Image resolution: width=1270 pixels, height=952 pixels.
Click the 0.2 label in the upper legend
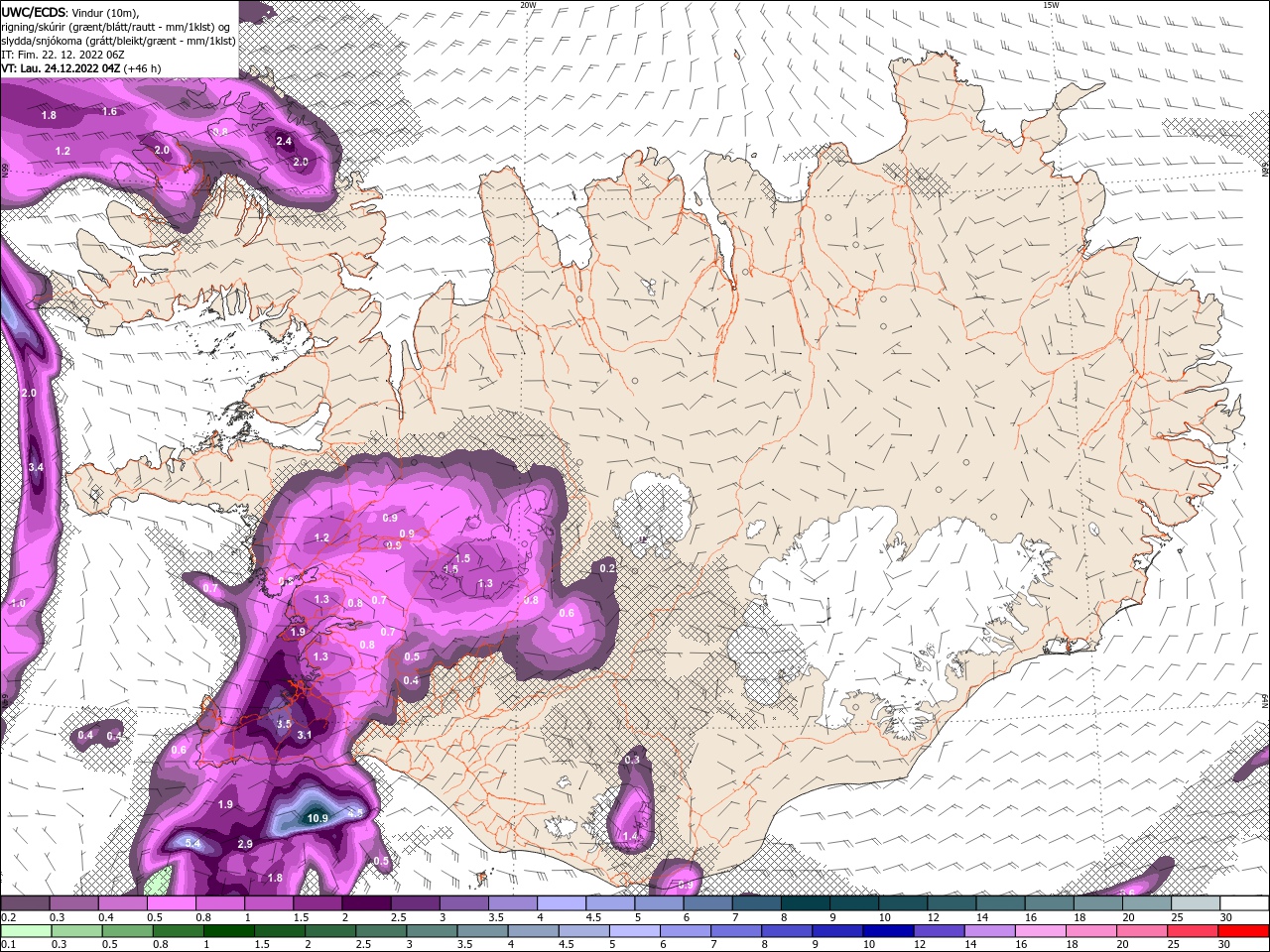(9, 917)
